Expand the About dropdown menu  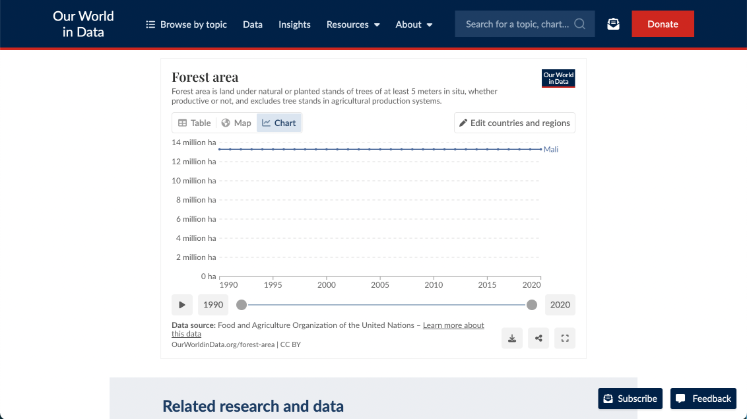point(414,24)
